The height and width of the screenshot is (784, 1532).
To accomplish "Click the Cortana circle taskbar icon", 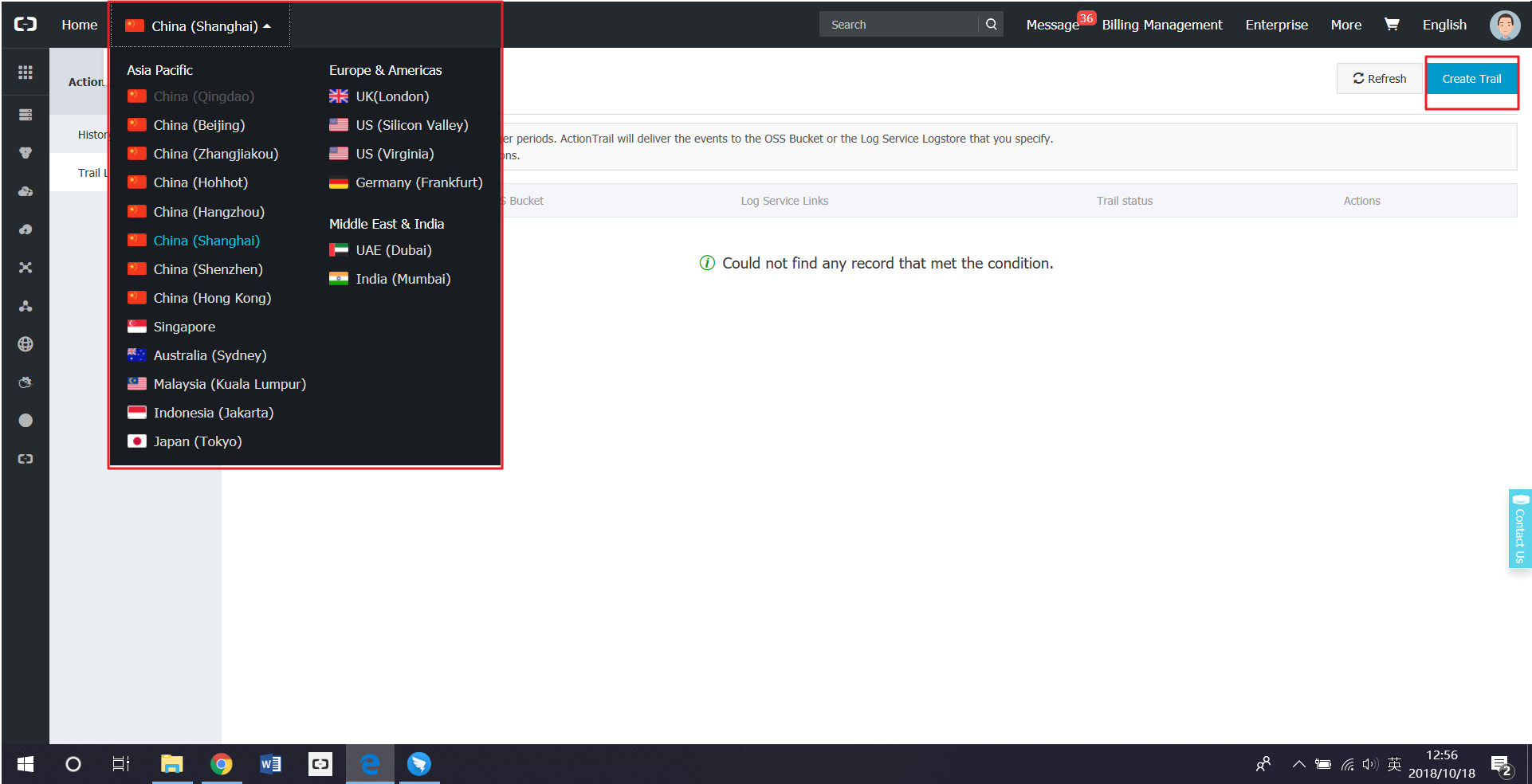I will pos(73,764).
